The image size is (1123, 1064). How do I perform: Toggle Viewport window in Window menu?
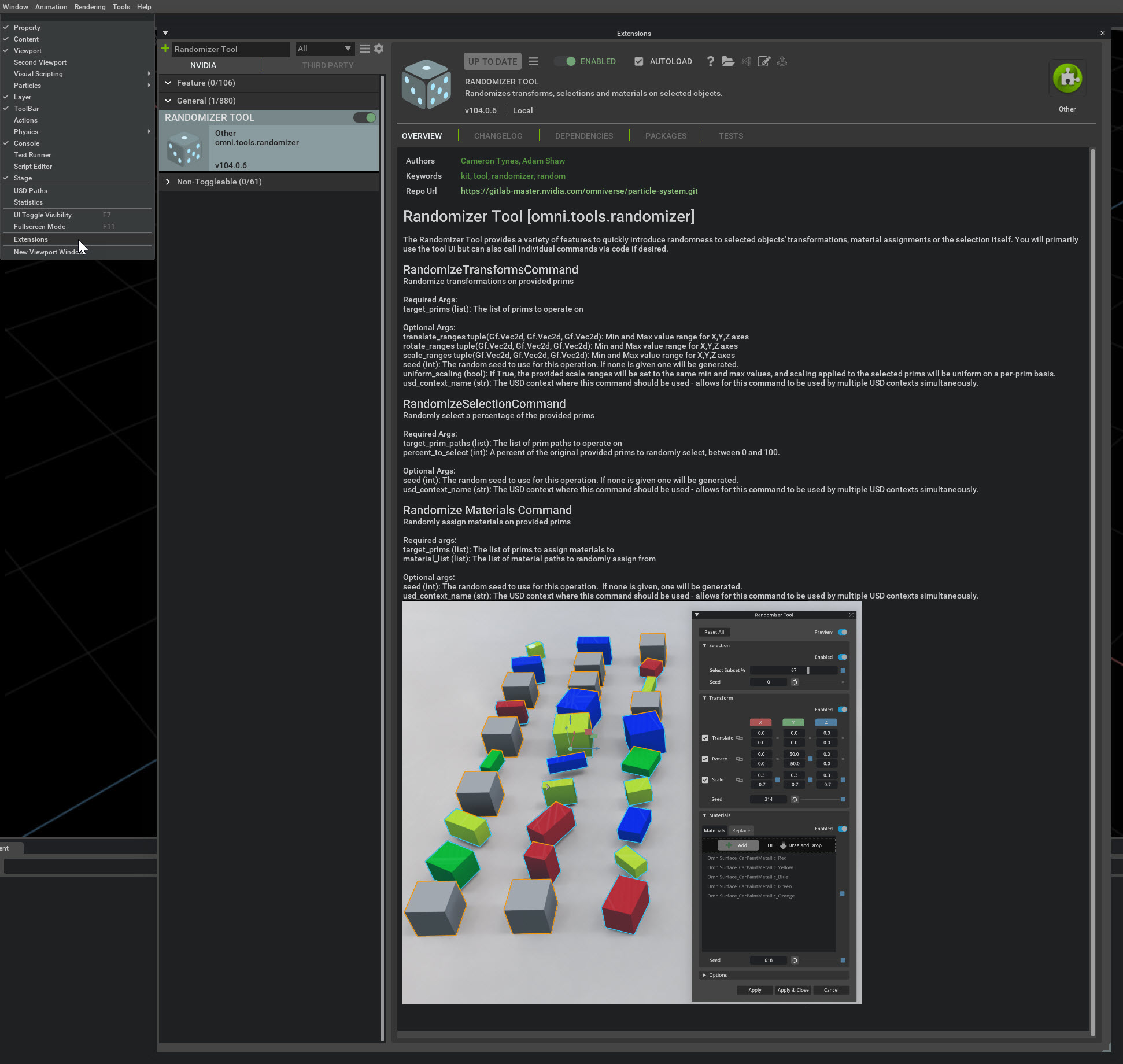77,51
